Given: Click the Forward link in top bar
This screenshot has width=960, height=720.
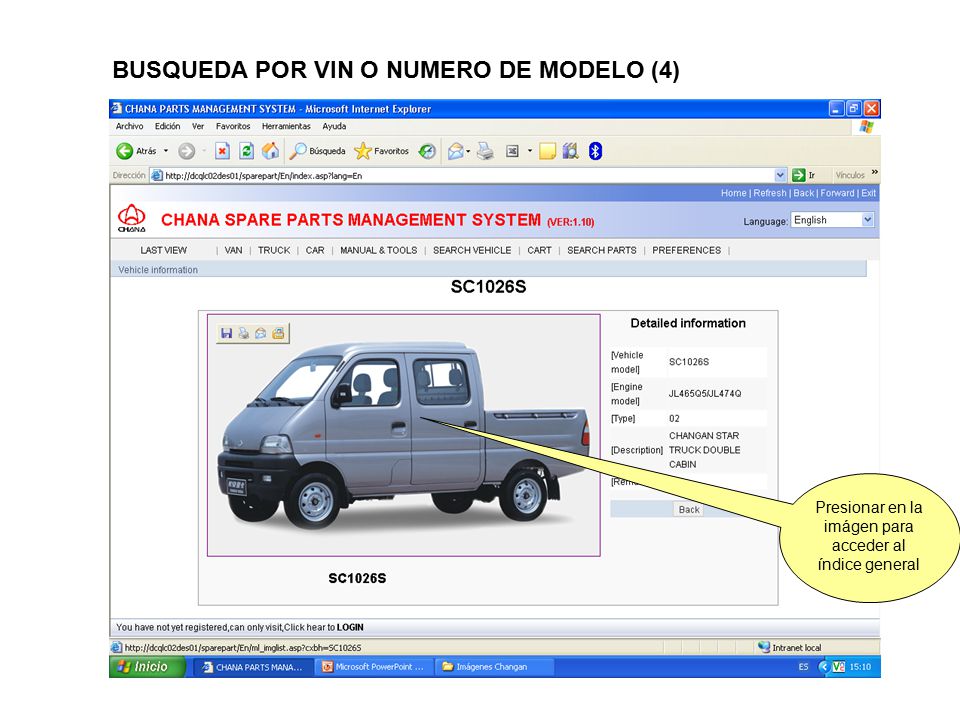Looking at the screenshot, I should coord(838,193).
